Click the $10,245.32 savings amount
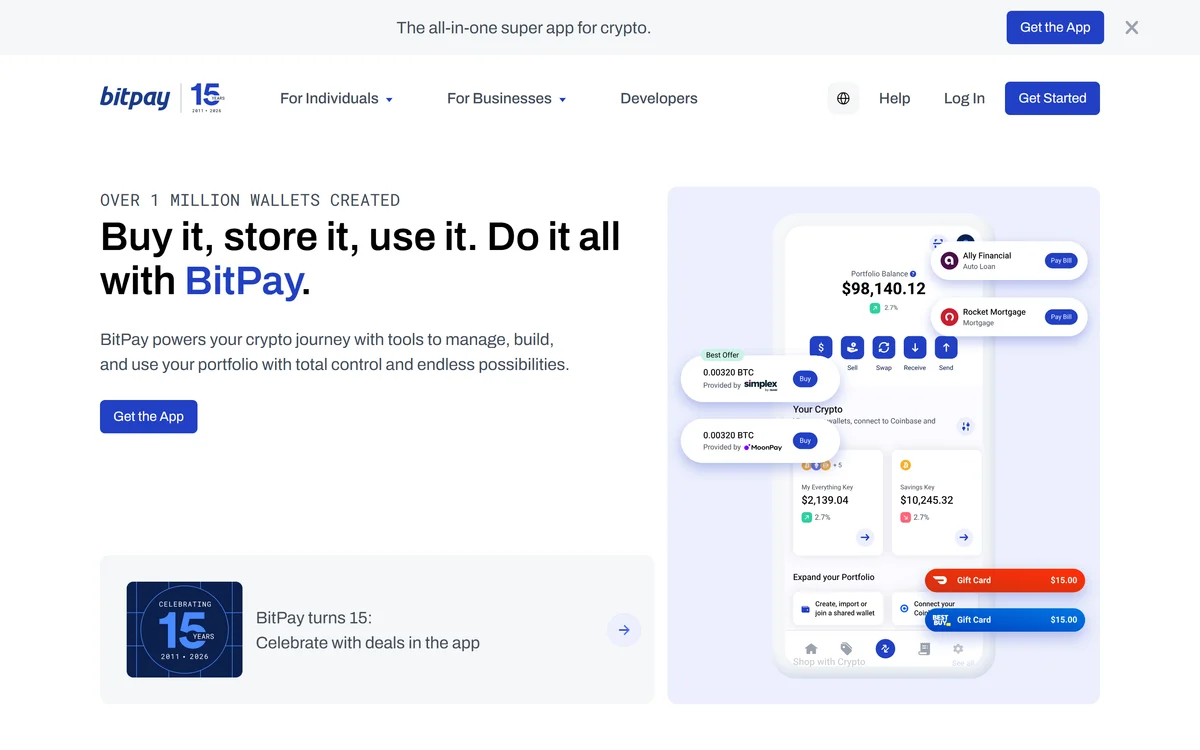 (x=926, y=500)
